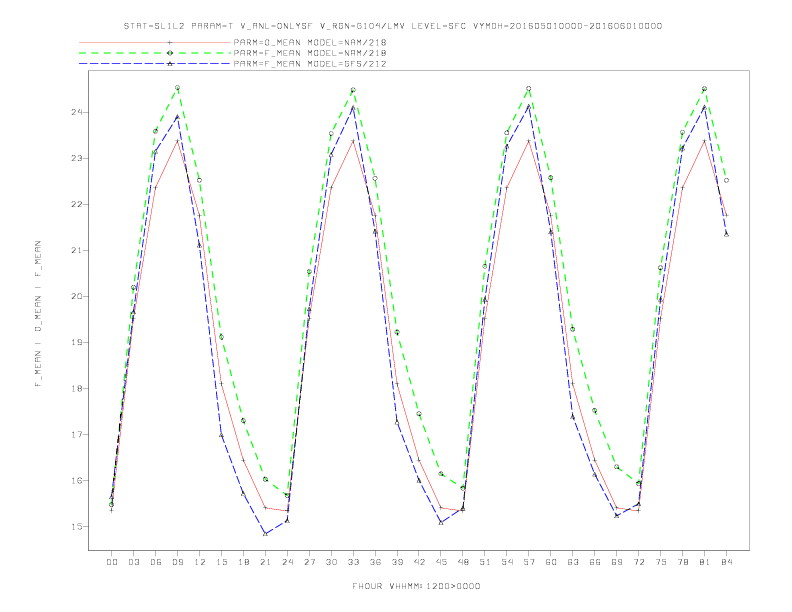
Task: Click x-axis tick label 57
Action: tap(529, 562)
